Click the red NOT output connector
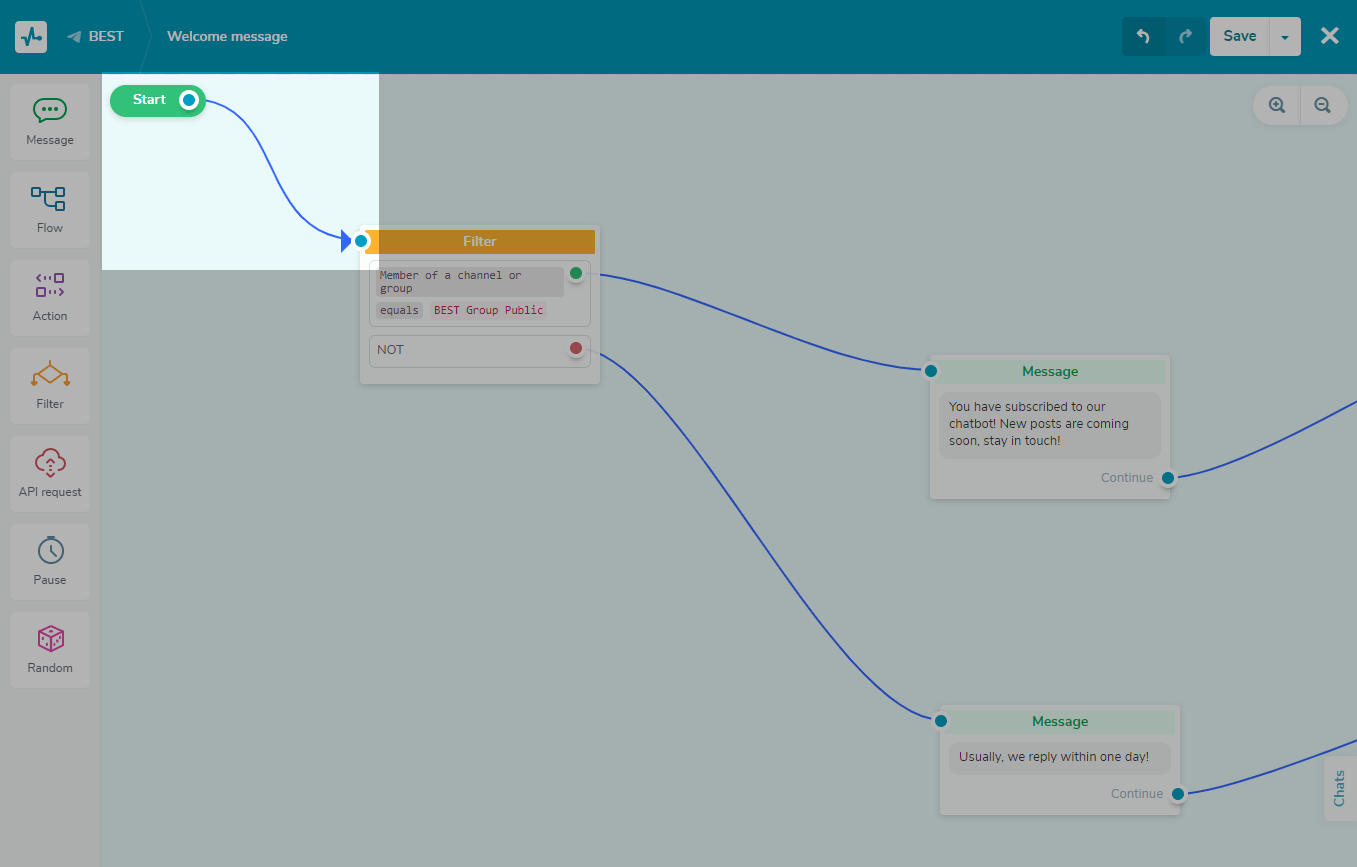 click(x=576, y=348)
